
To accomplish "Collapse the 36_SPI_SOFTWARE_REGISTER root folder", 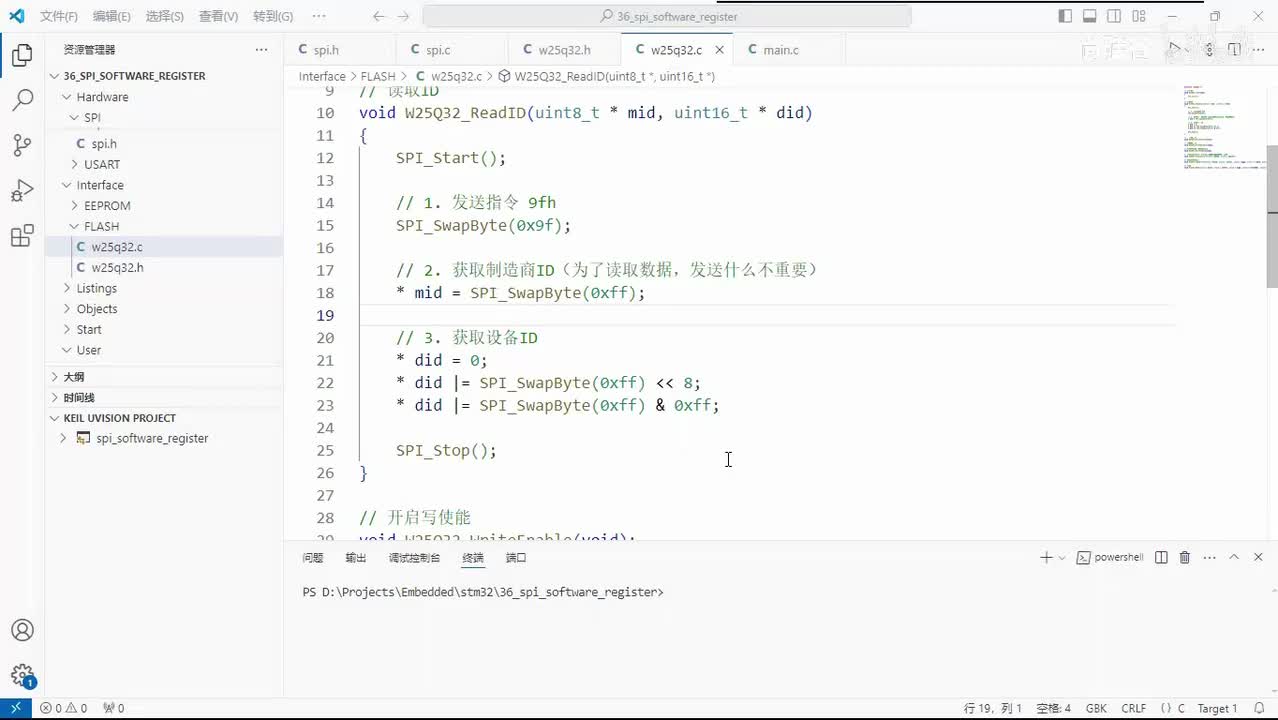I will [x=55, y=76].
